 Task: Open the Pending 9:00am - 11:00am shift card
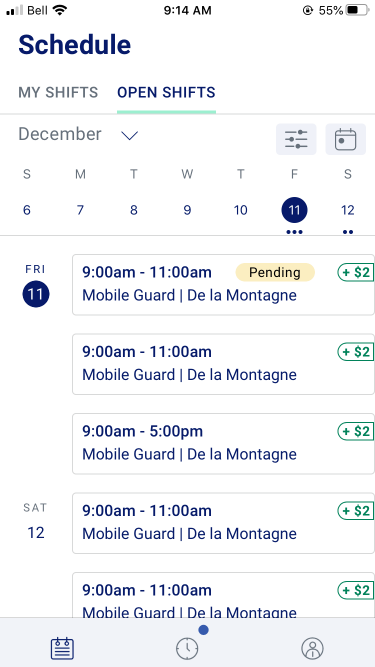[x=224, y=285]
